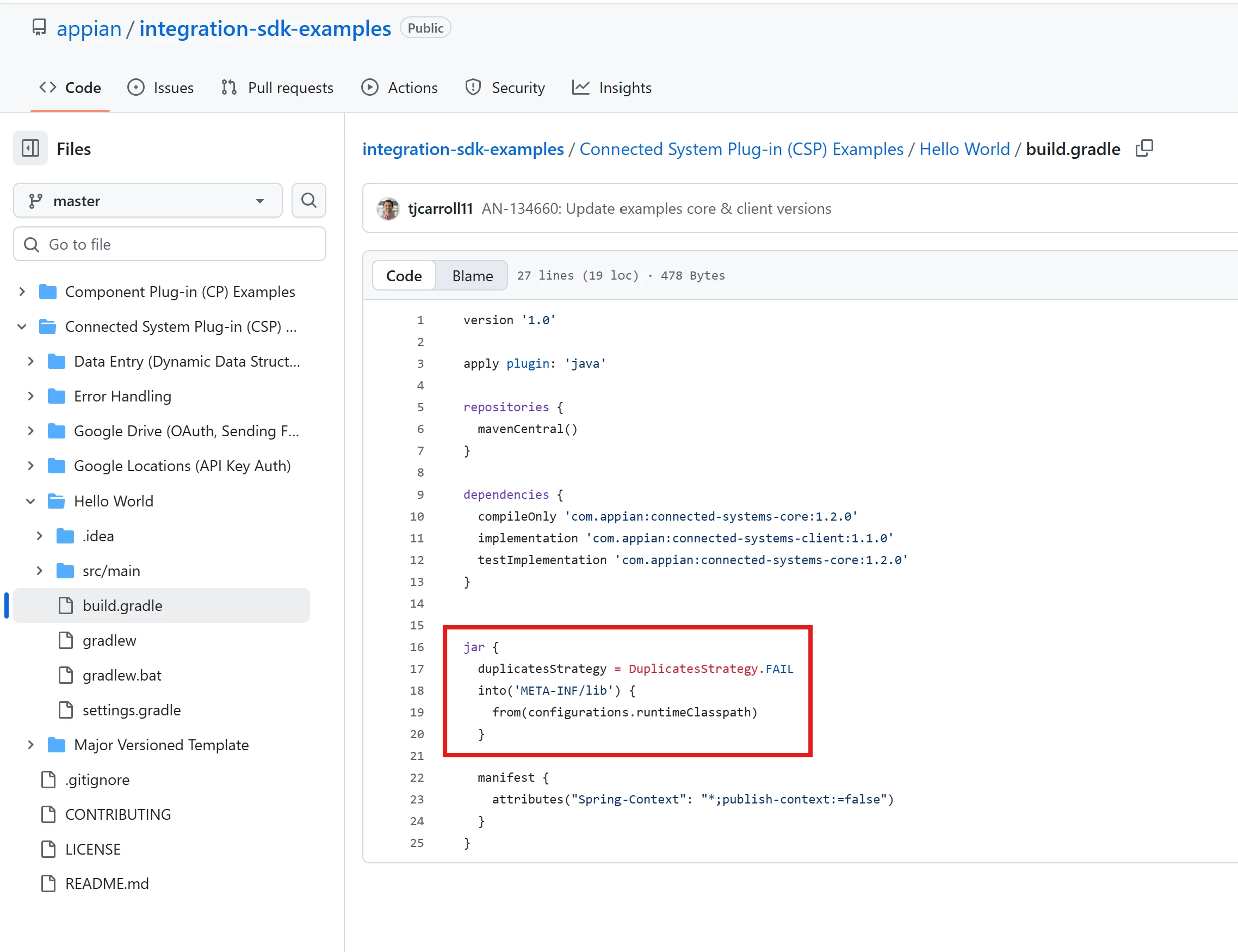Image resolution: width=1238 pixels, height=952 pixels.
Task: Click the .idea folder icon
Action: (x=65, y=536)
